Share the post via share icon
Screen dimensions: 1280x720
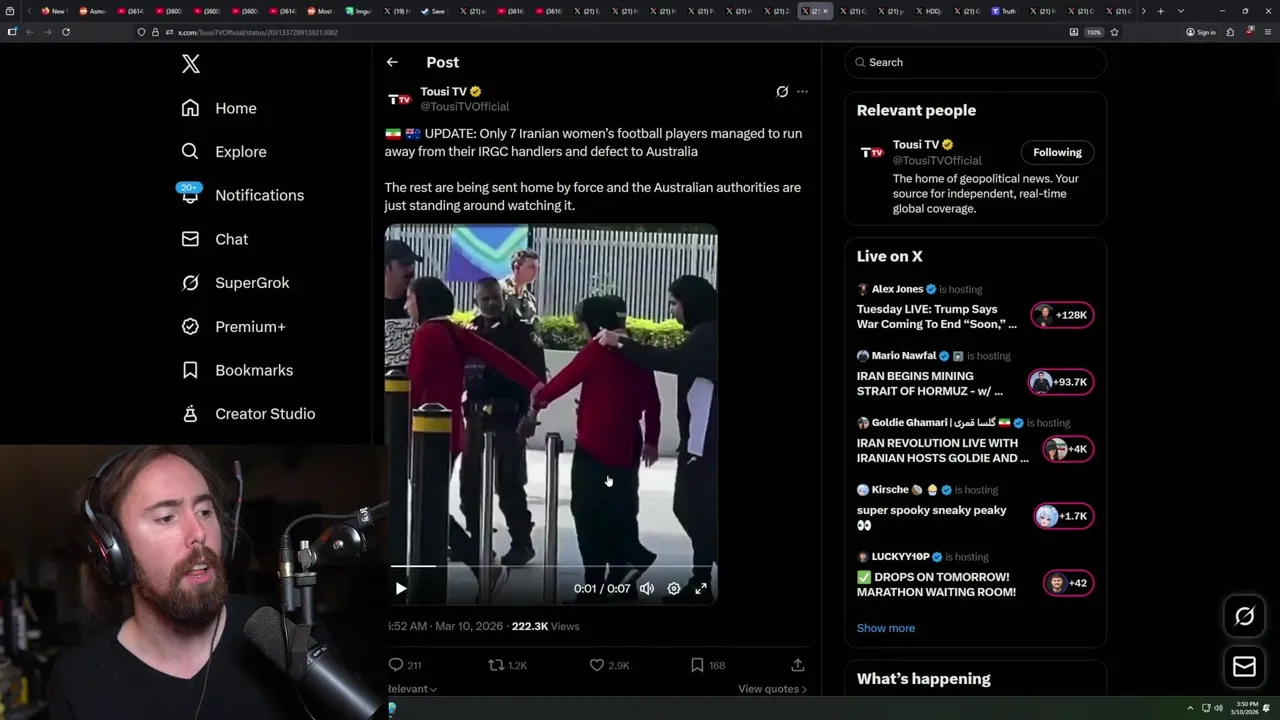tap(798, 665)
